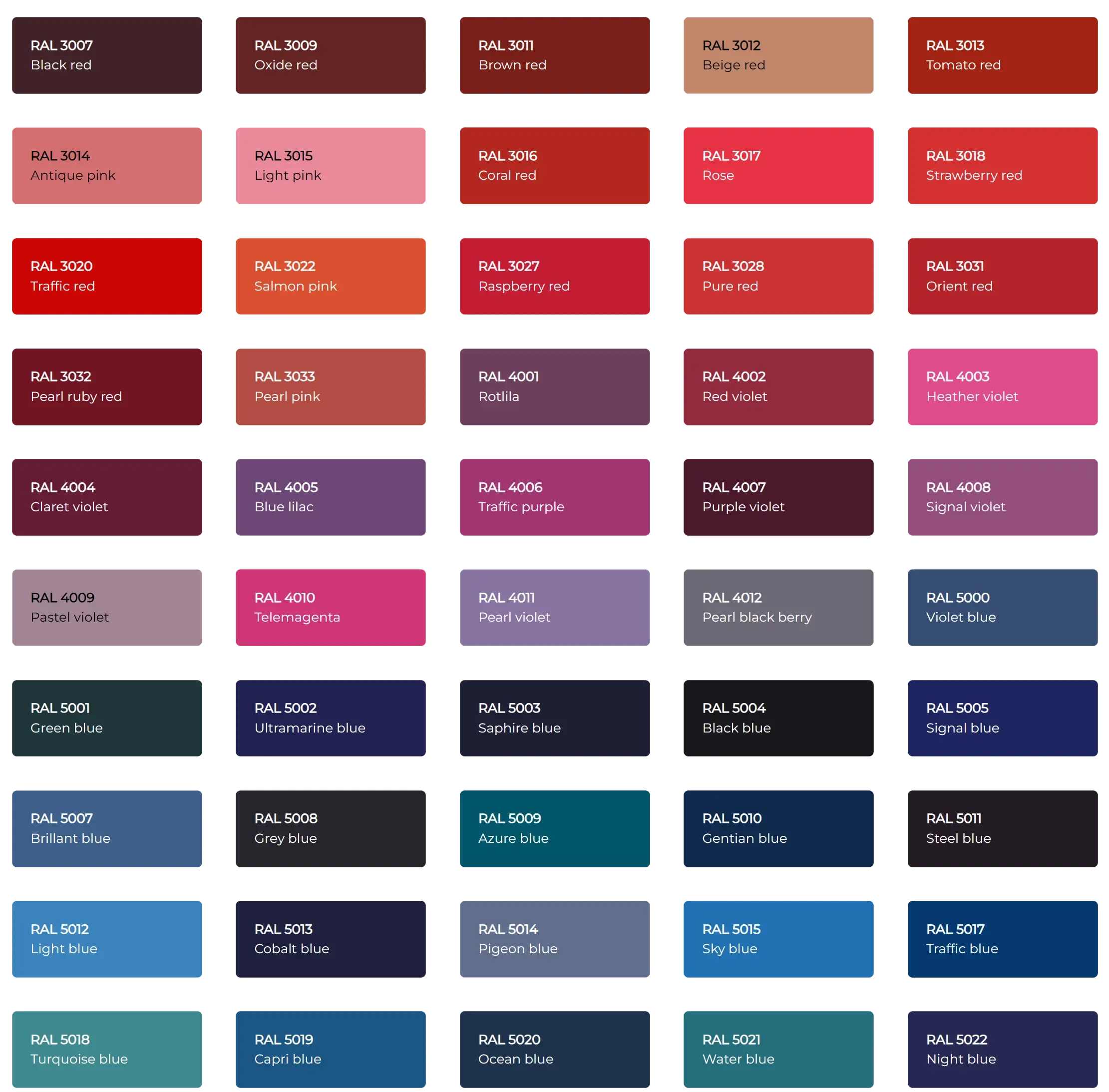Select the RAL 3013 Tomato red swatch
Viewport: 1109px width, 1092px height.
point(1002,55)
